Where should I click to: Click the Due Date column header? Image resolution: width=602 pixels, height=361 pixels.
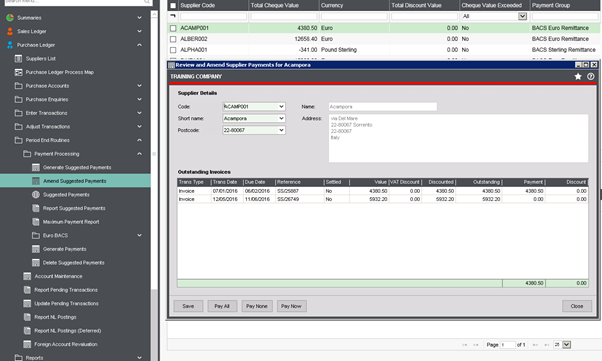(258, 182)
